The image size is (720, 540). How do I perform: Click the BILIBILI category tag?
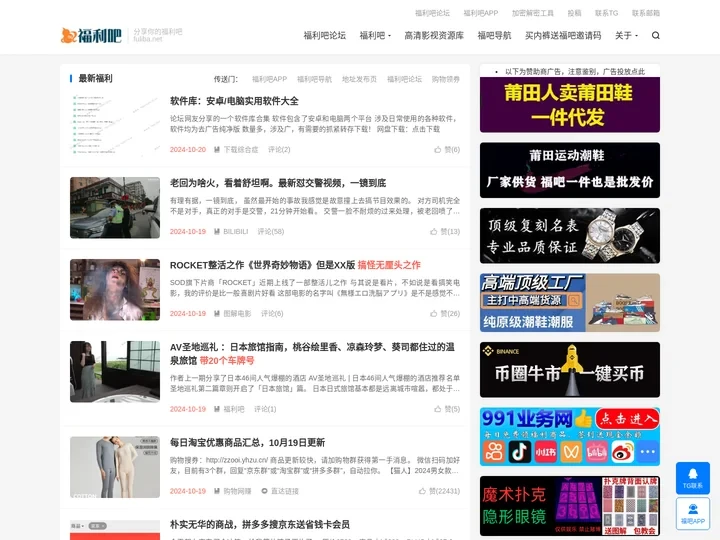click(231, 231)
